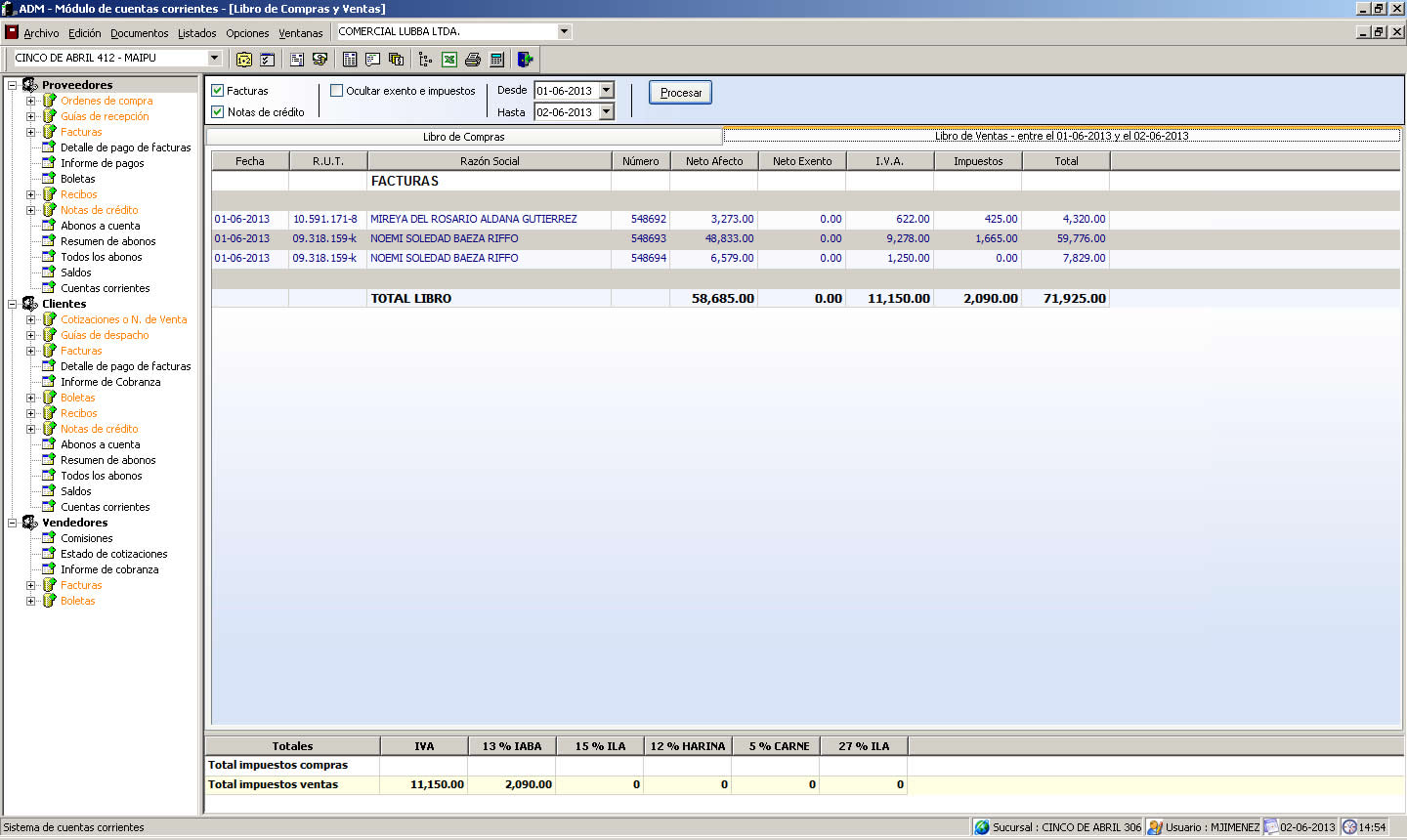Open the COMERCIAL LUBBA LTDA. company dropdown

(x=564, y=32)
